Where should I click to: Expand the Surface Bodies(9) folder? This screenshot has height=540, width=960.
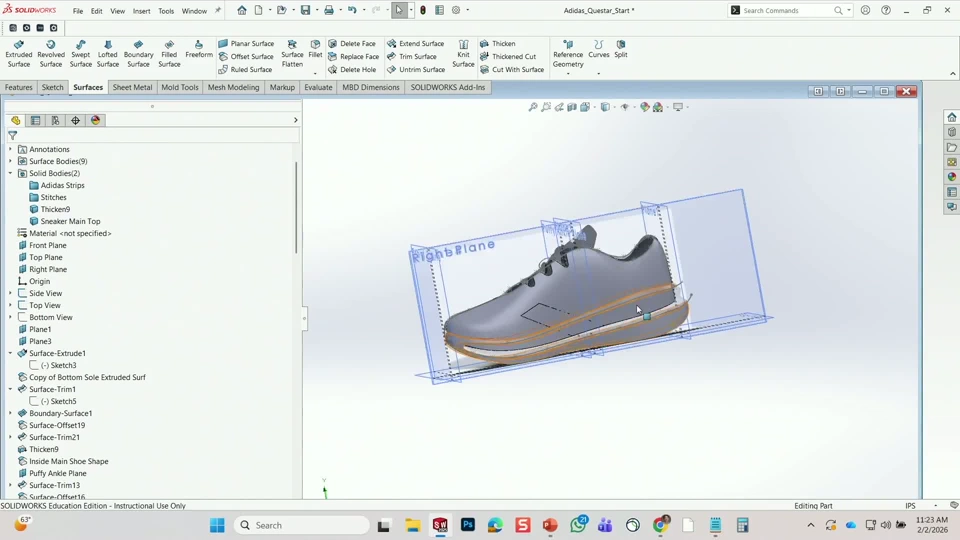pyautogui.click(x=10, y=161)
